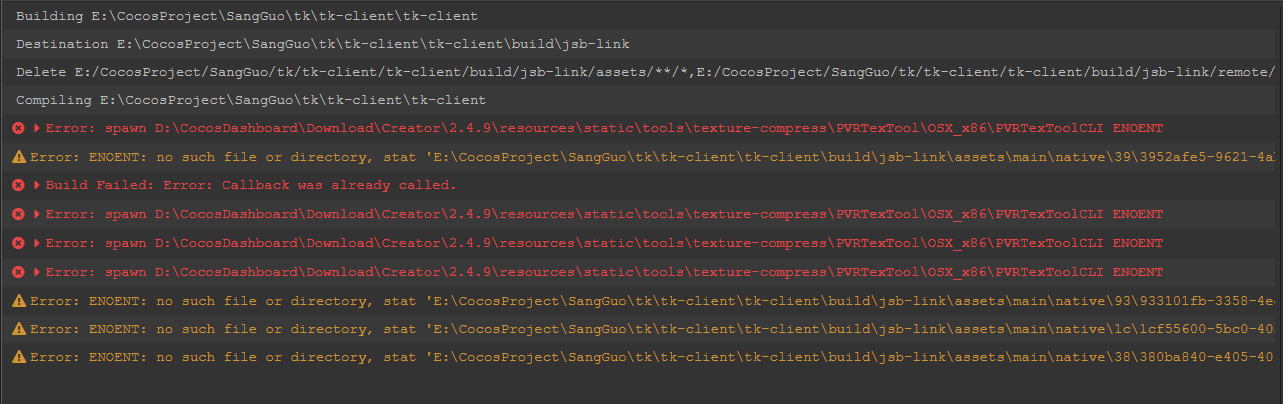The image size is (1283, 404).
Task: Click the error icon on the first spawn error
Action: [18, 128]
